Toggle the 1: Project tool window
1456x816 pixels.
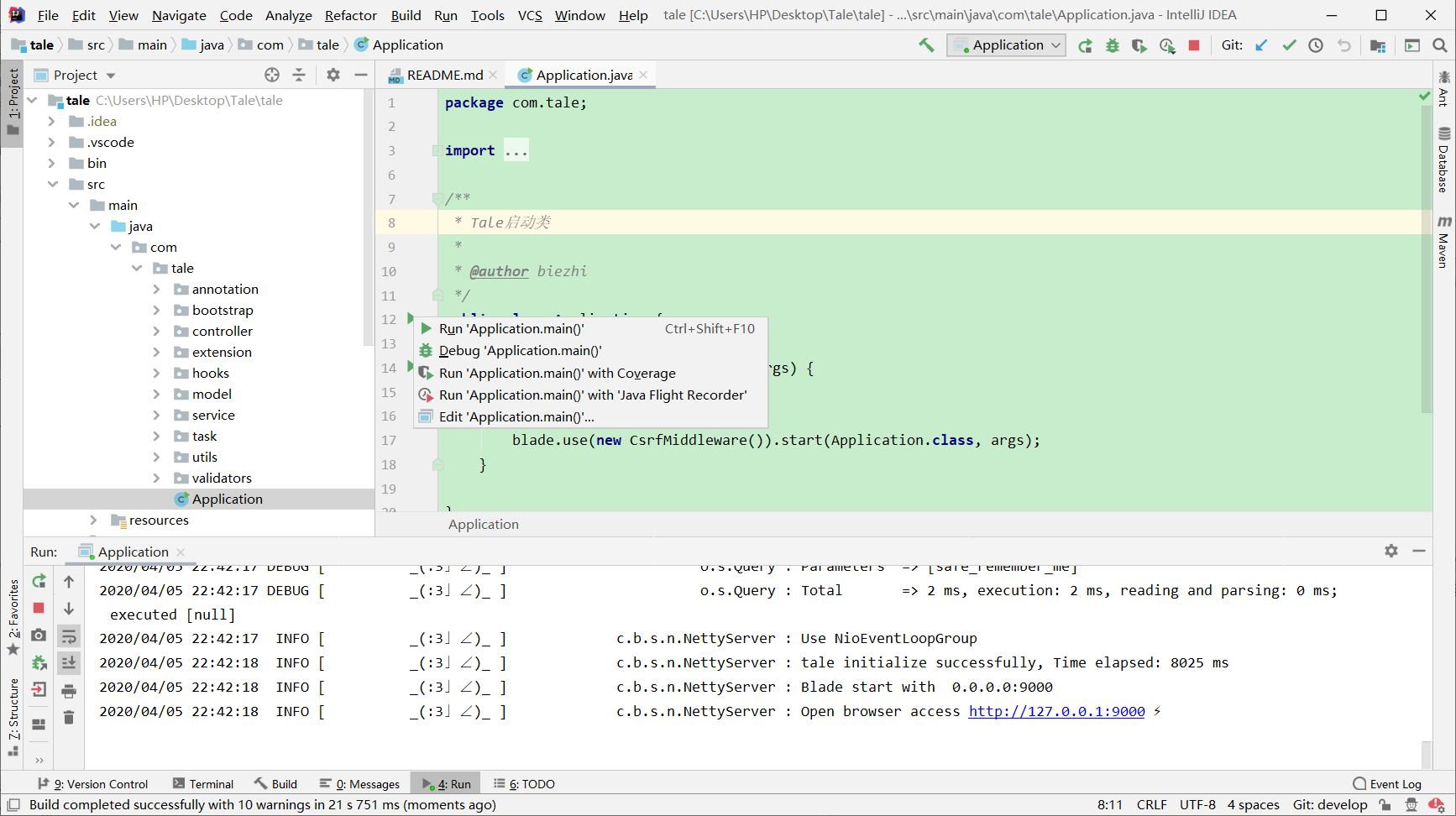click(13, 102)
